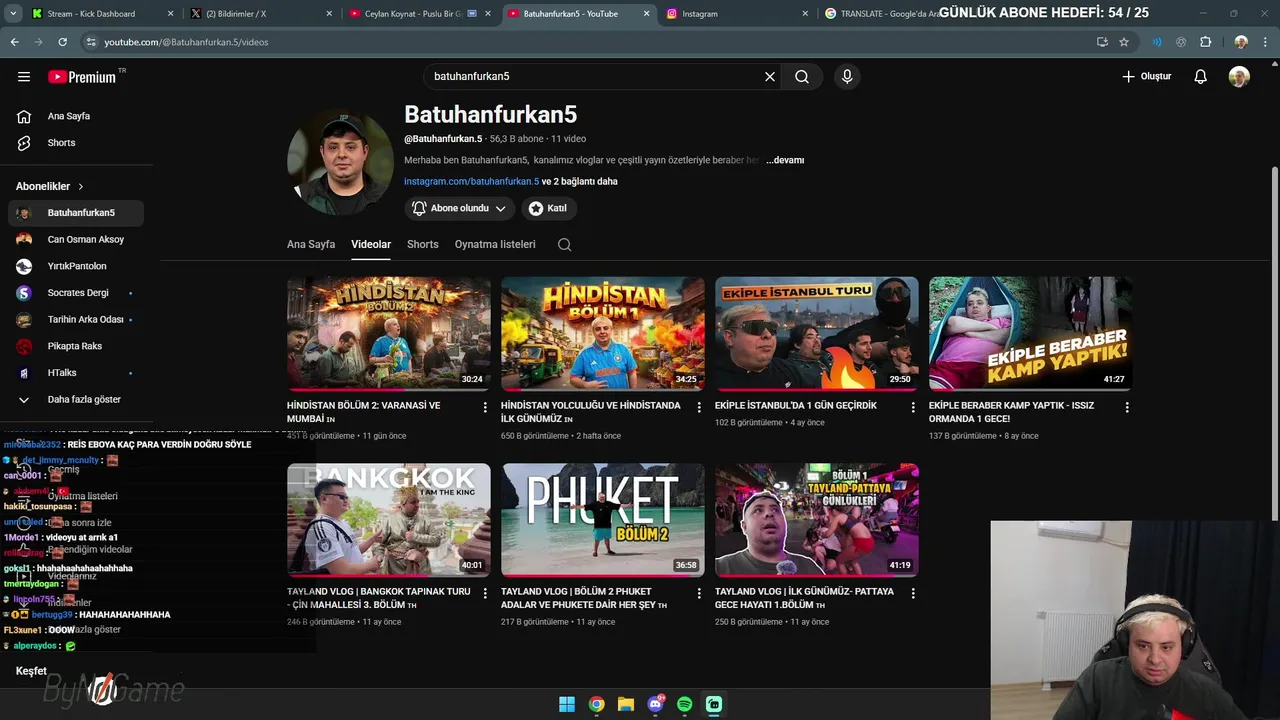The width and height of the screenshot is (1280, 720).
Task: Open instagram.com/batuhanfurkan.5 link
Action: 471,182
